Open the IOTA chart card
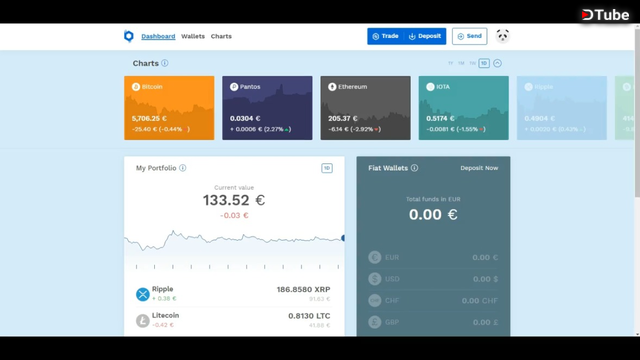Screen dimensions: 640x360 point(464,108)
